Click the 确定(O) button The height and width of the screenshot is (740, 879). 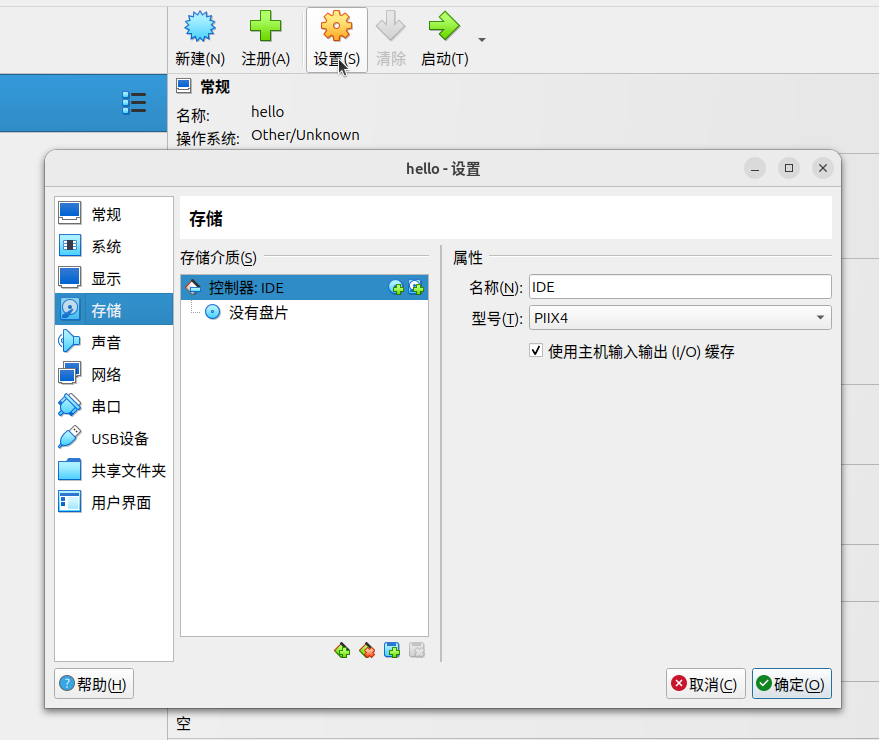(x=791, y=684)
